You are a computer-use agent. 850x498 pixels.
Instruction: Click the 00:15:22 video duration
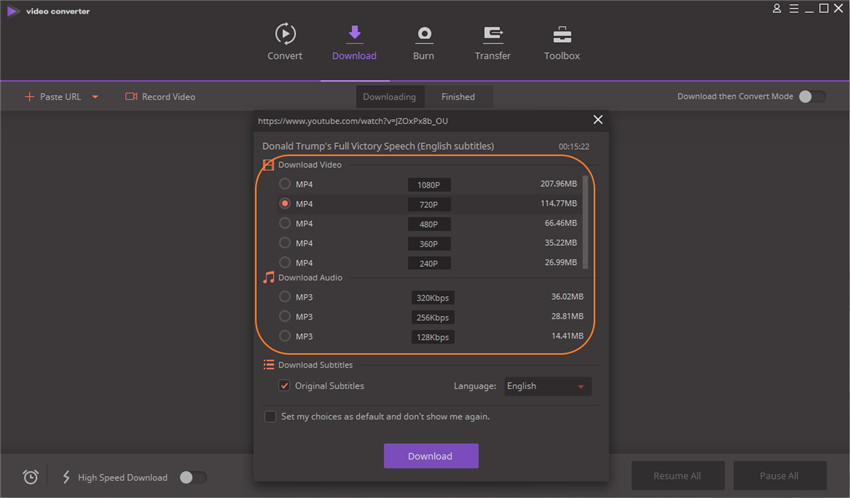(x=574, y=146)
